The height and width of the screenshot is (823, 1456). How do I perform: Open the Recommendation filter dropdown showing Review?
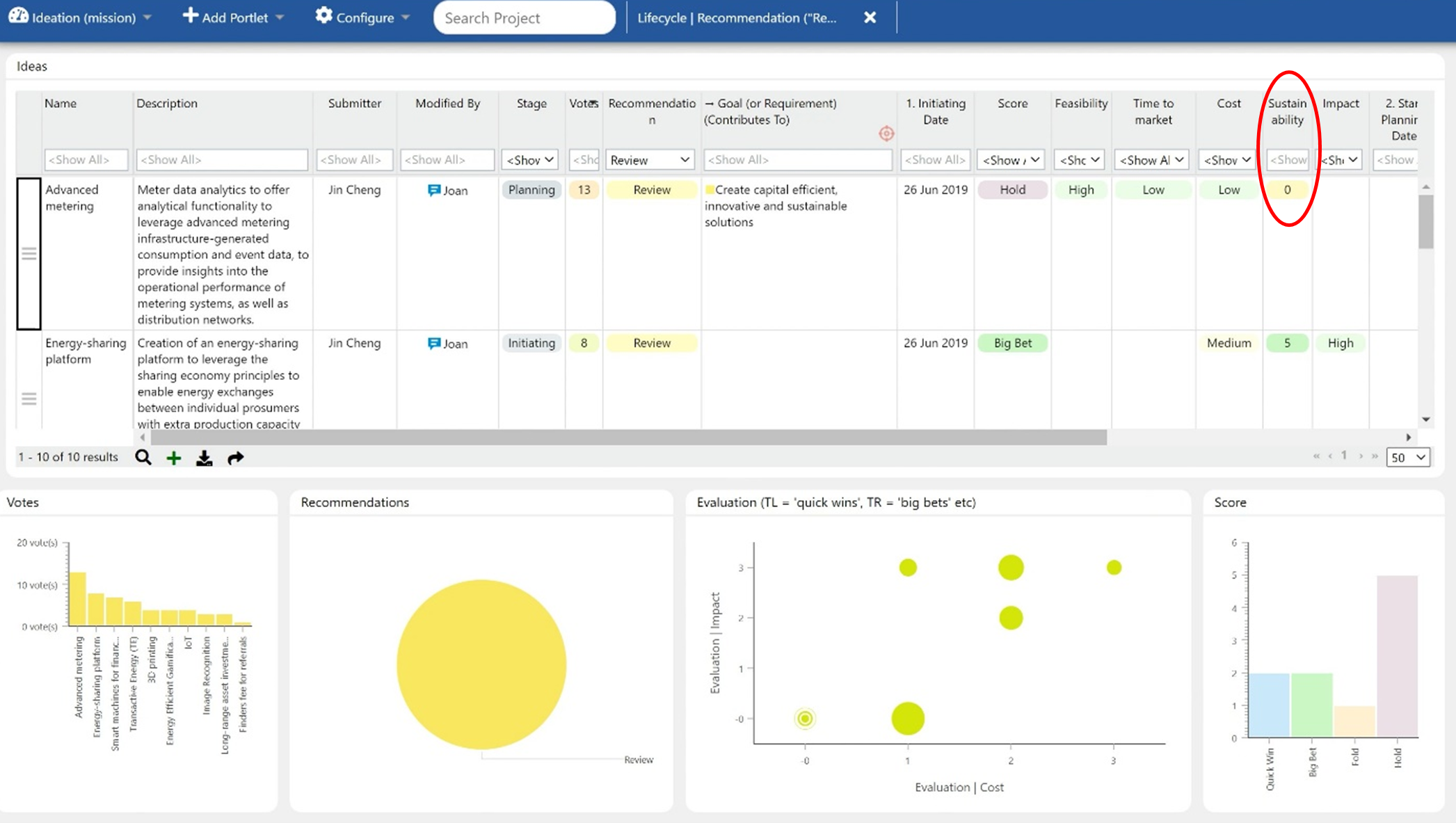pyautogui.click(x=650, y=160)
